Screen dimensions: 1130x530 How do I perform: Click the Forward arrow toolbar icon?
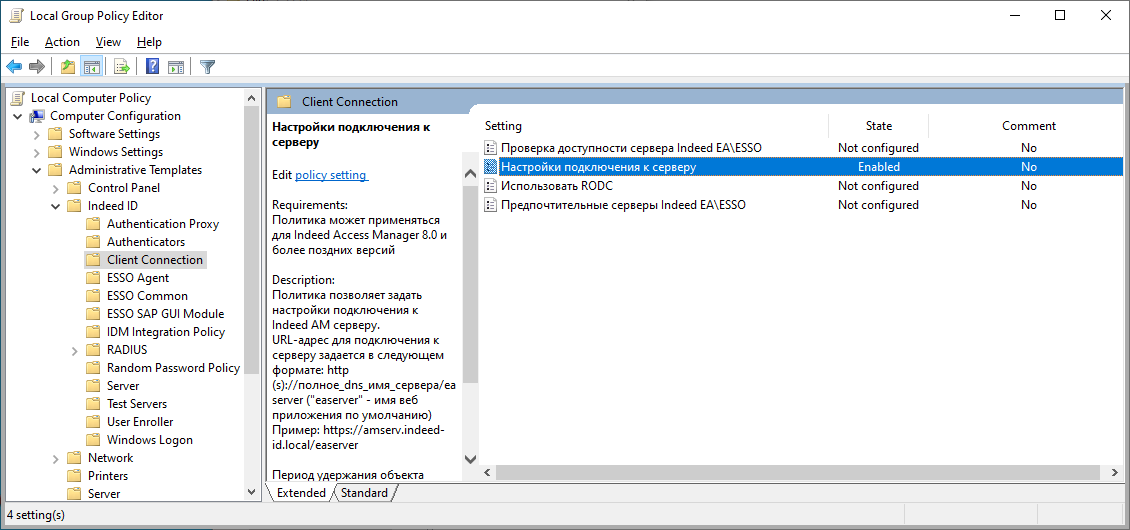37,67
